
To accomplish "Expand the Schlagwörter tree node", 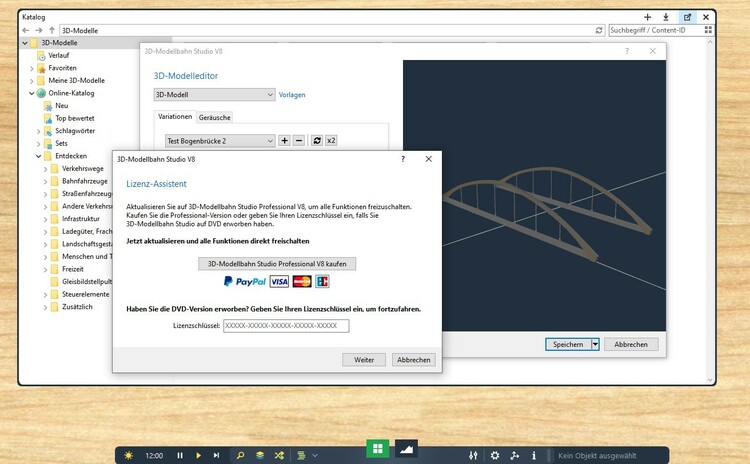I will pos(39,131).
